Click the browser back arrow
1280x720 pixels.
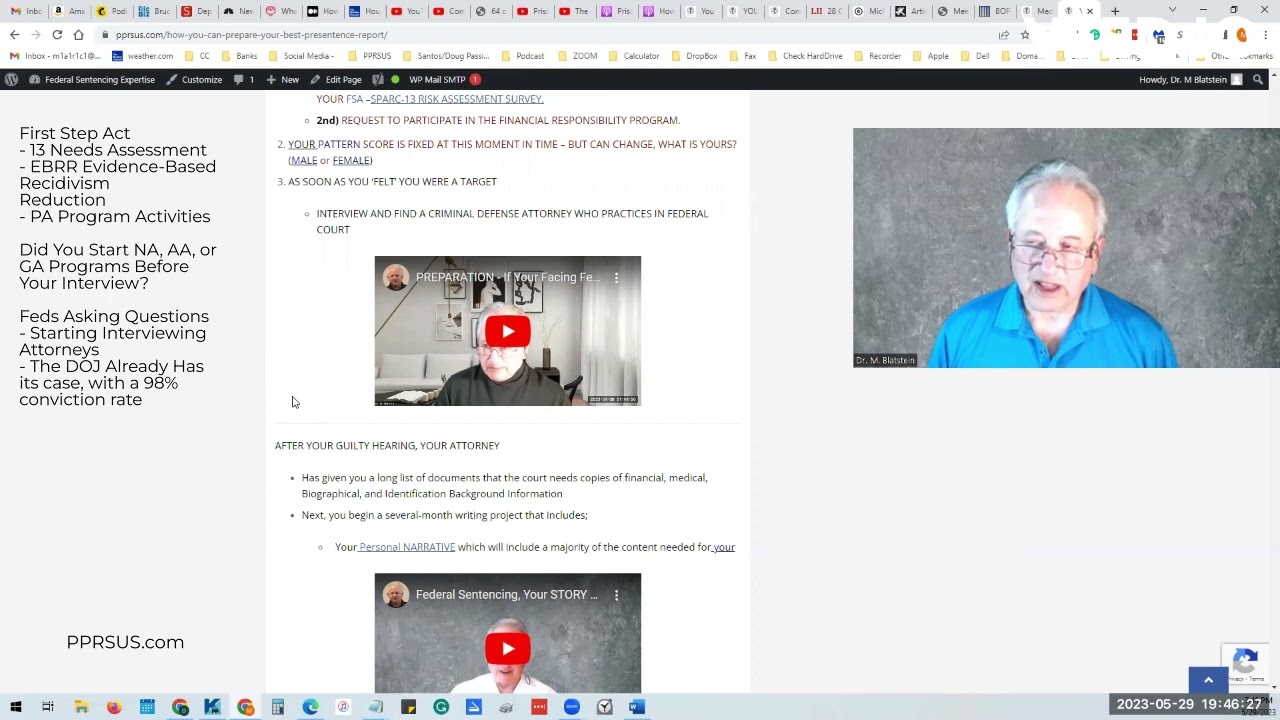coord(15,35)
